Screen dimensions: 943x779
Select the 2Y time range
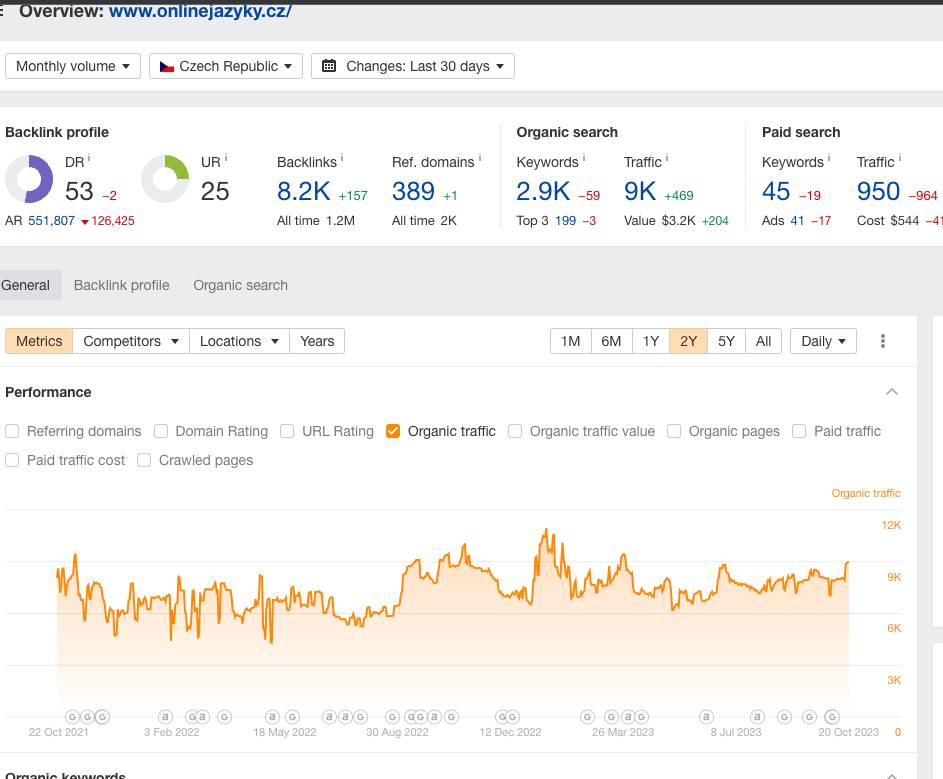click(689, 341)
